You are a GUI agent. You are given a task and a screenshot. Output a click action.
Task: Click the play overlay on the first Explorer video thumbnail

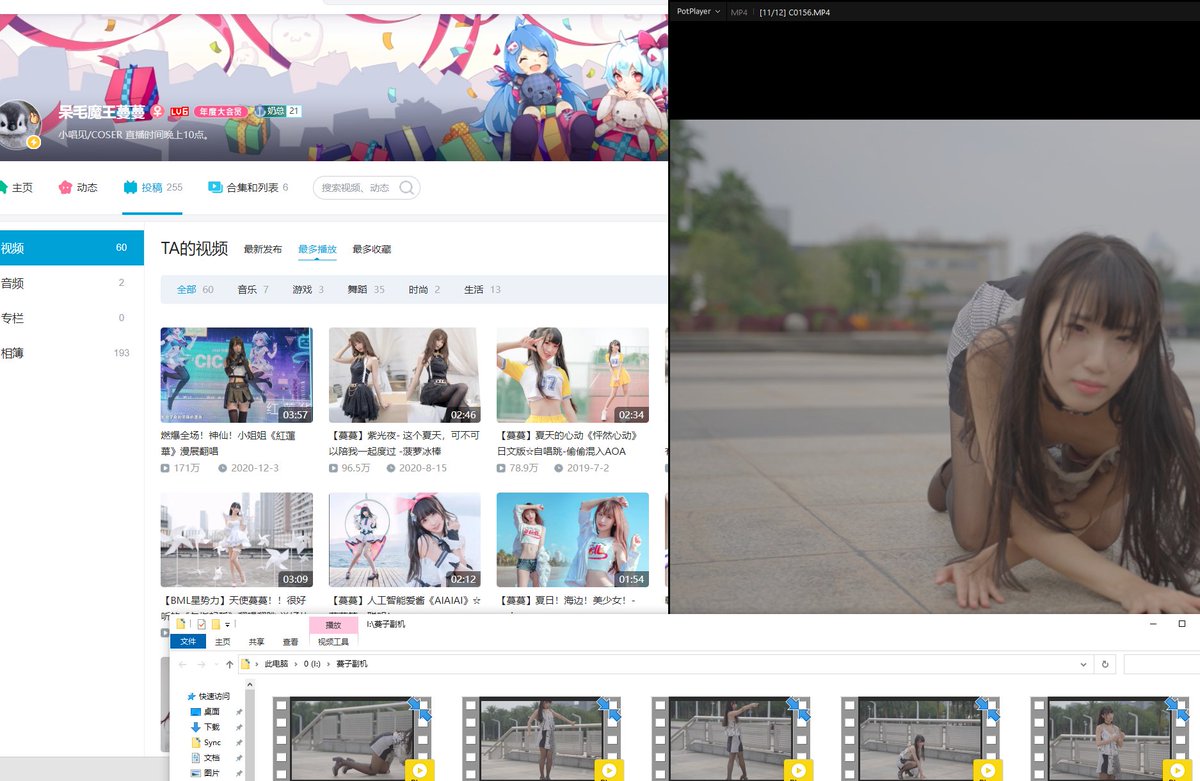pos(419,769)
